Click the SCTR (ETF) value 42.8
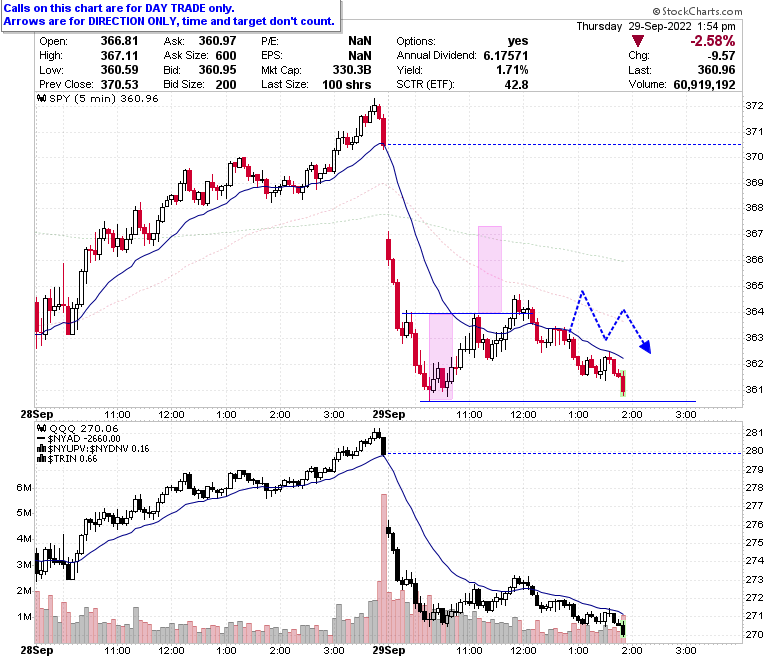Viewport: 780px width, 659px height. [516, 84]
